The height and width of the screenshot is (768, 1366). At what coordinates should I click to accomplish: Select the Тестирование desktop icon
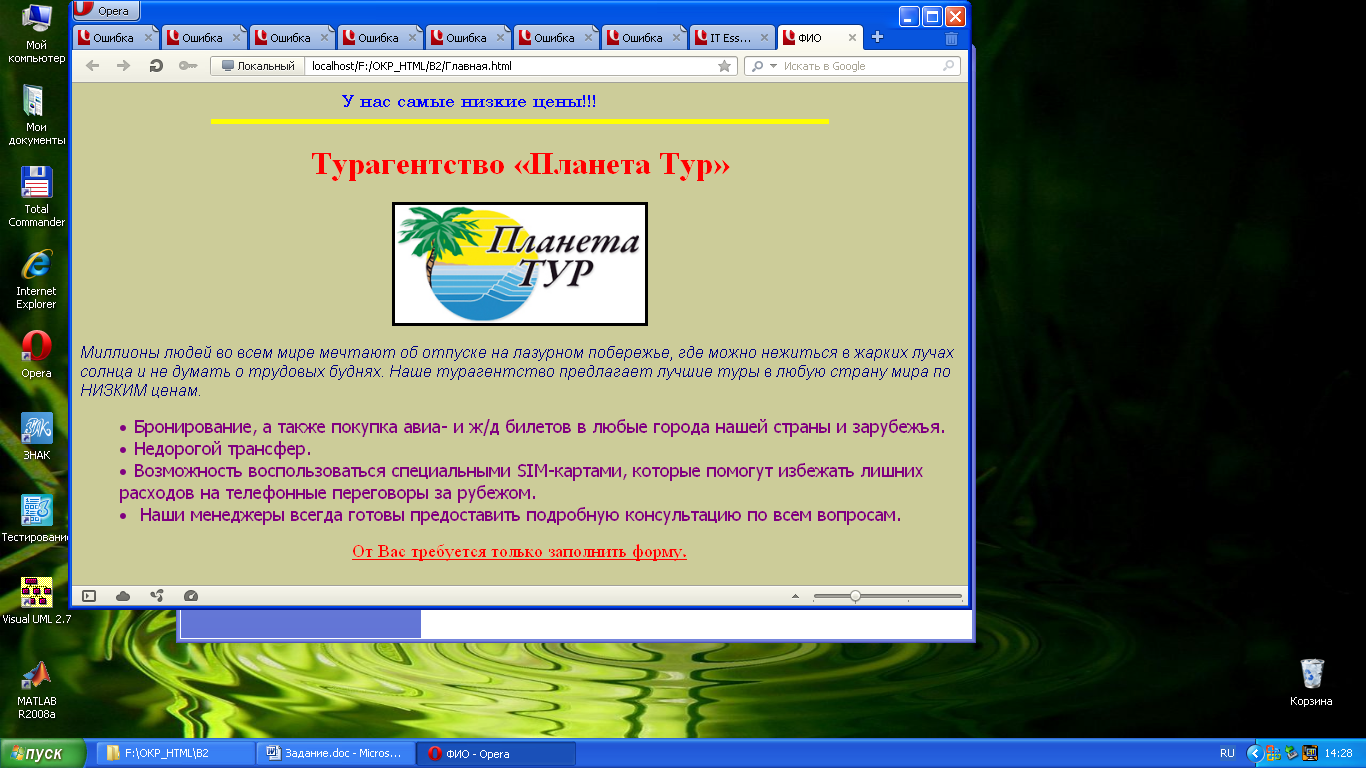pos(36,519)
